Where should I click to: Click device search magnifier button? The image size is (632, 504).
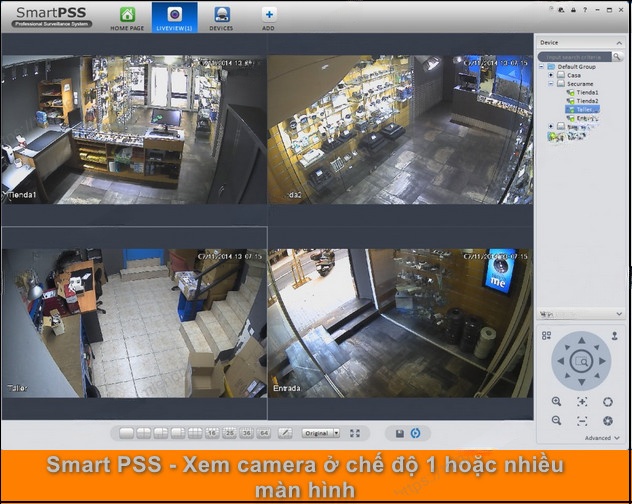pos(617,57)
